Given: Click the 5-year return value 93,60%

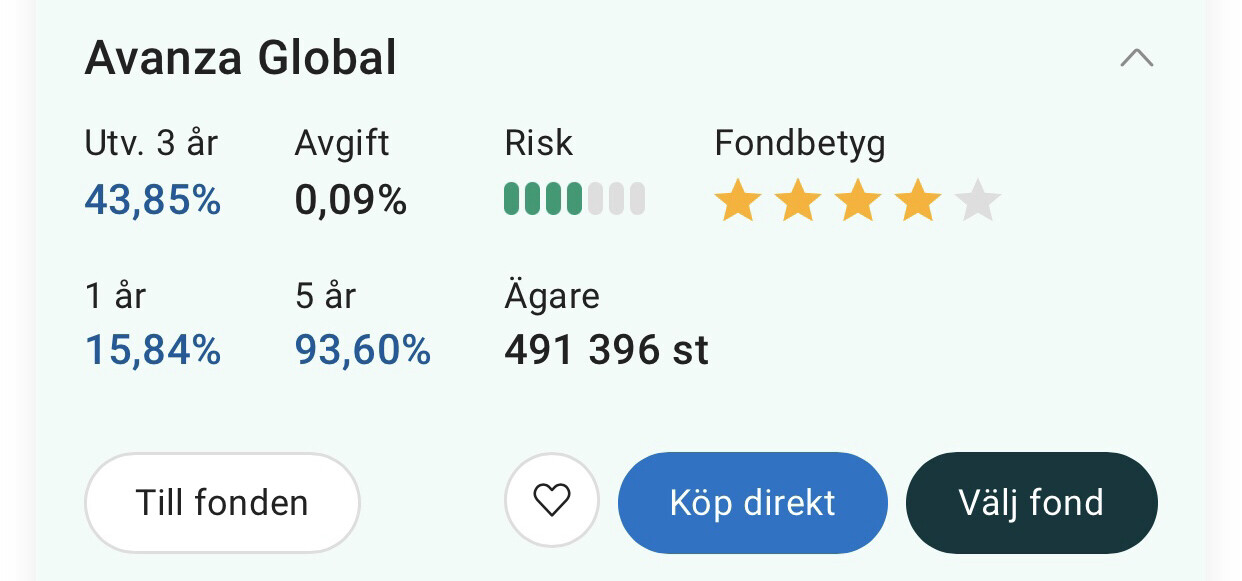Looking at the screenshot, I should [363, 350].
